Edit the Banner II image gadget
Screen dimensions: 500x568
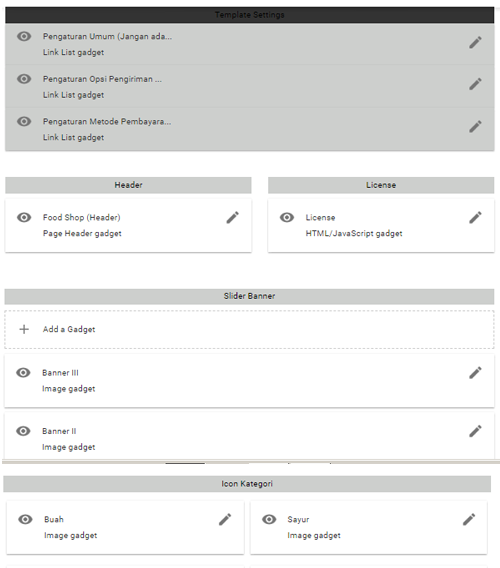(x=475, y=431)
